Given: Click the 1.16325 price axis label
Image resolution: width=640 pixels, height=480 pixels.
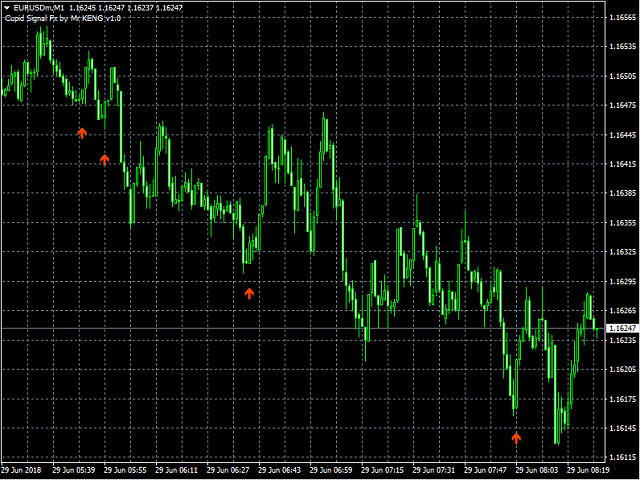Looking at the screenshot, I should pyautogui.click(x=622, y=252).
